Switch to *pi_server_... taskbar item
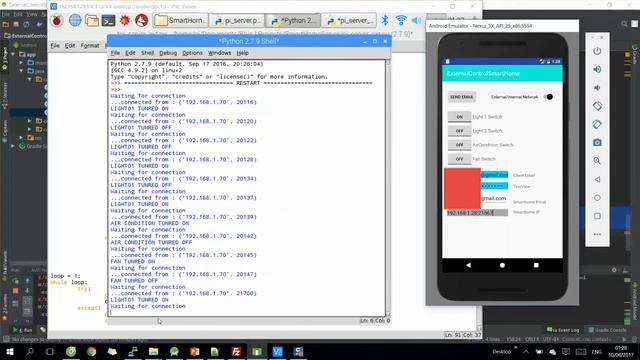Screen dimensions: 640x360 click(349, 20)
